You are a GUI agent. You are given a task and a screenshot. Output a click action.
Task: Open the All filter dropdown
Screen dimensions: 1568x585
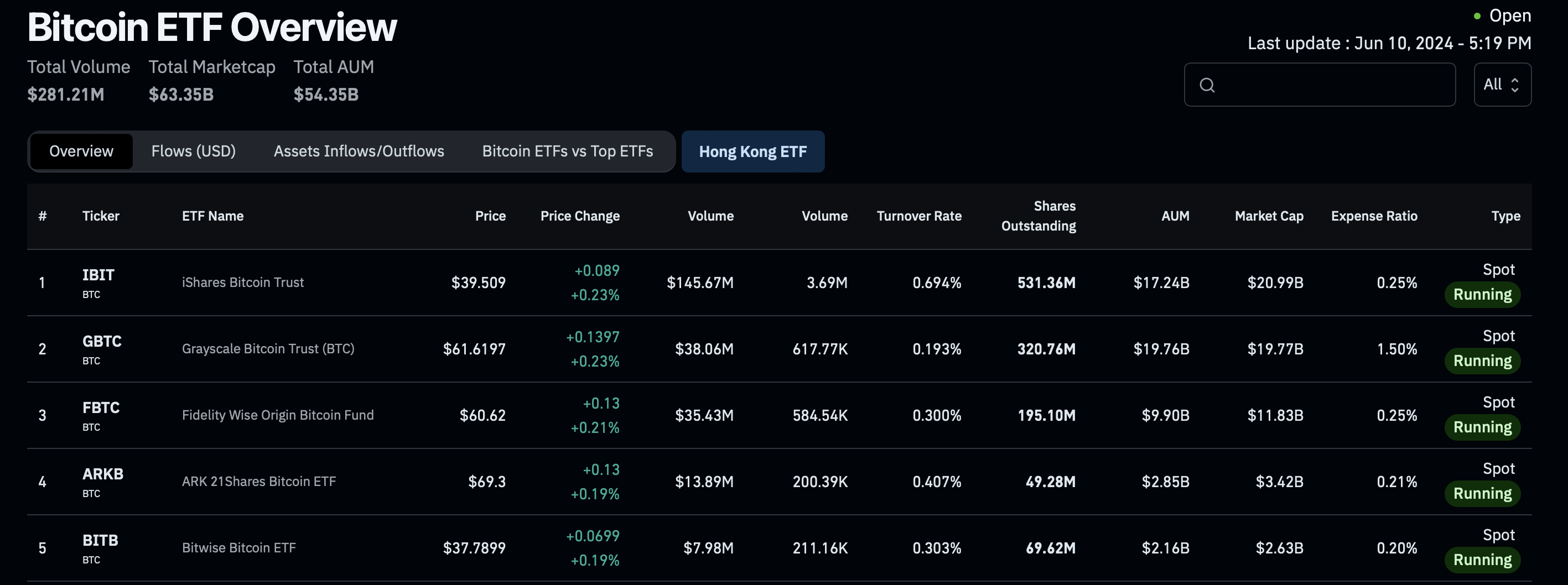[x=1502, y=85]
